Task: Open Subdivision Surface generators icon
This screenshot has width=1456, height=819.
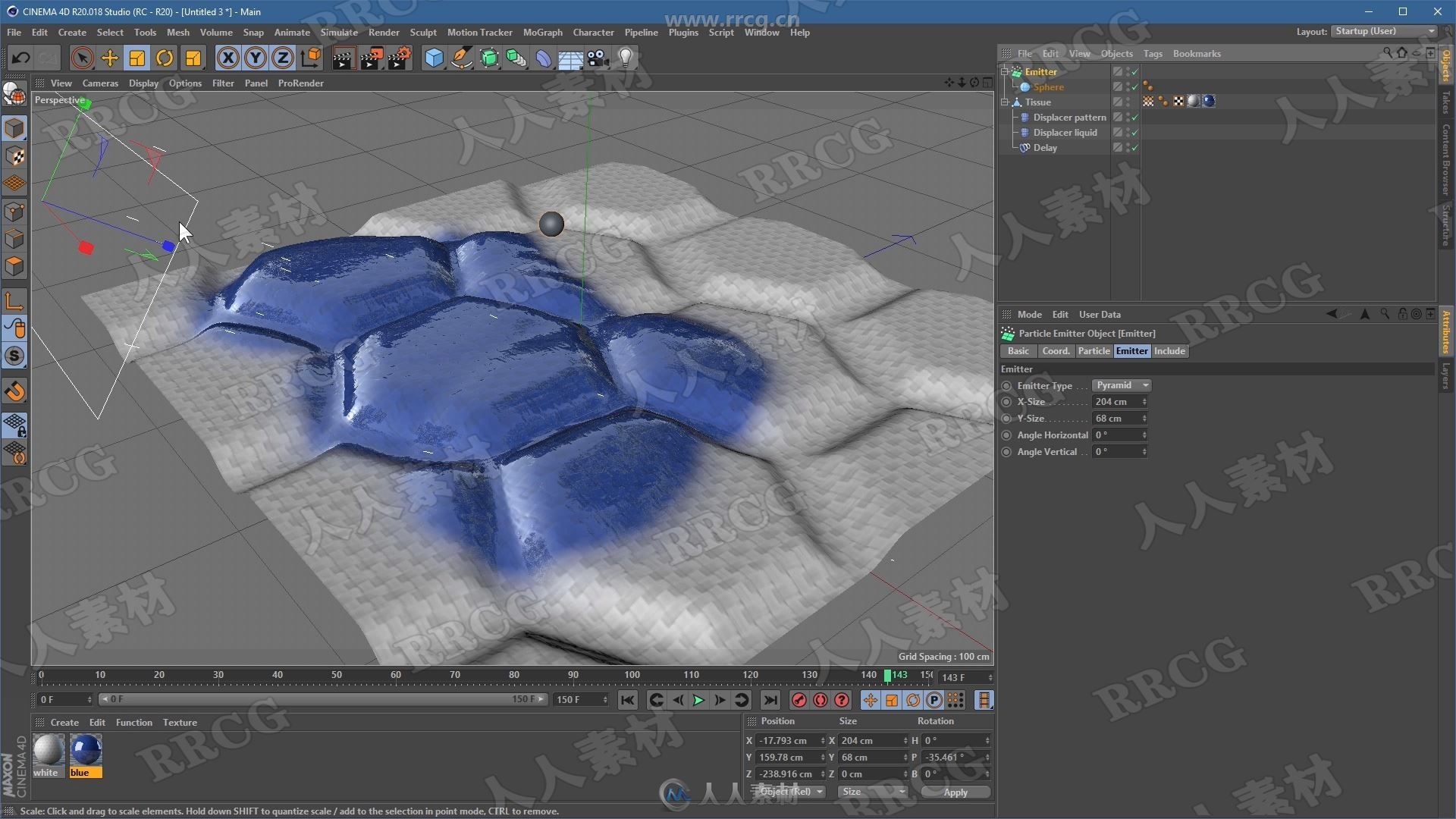Action: tap(489, 58)
